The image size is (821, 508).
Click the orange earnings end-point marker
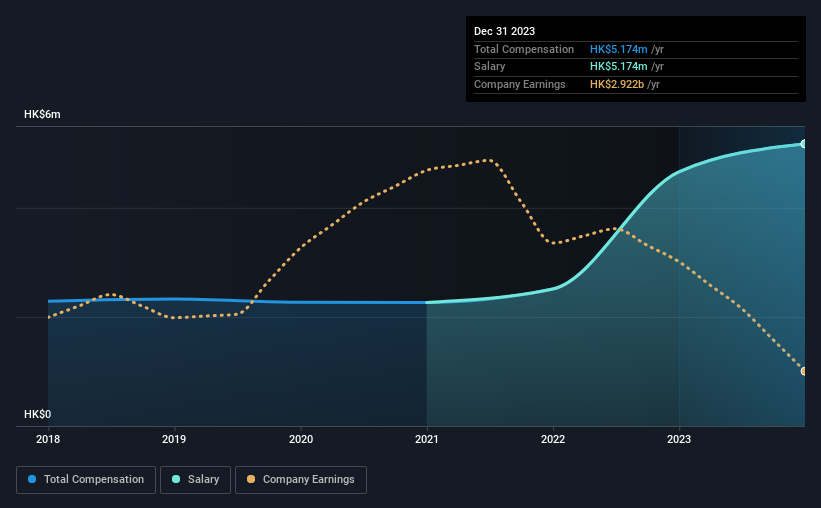tap(803, 371)
